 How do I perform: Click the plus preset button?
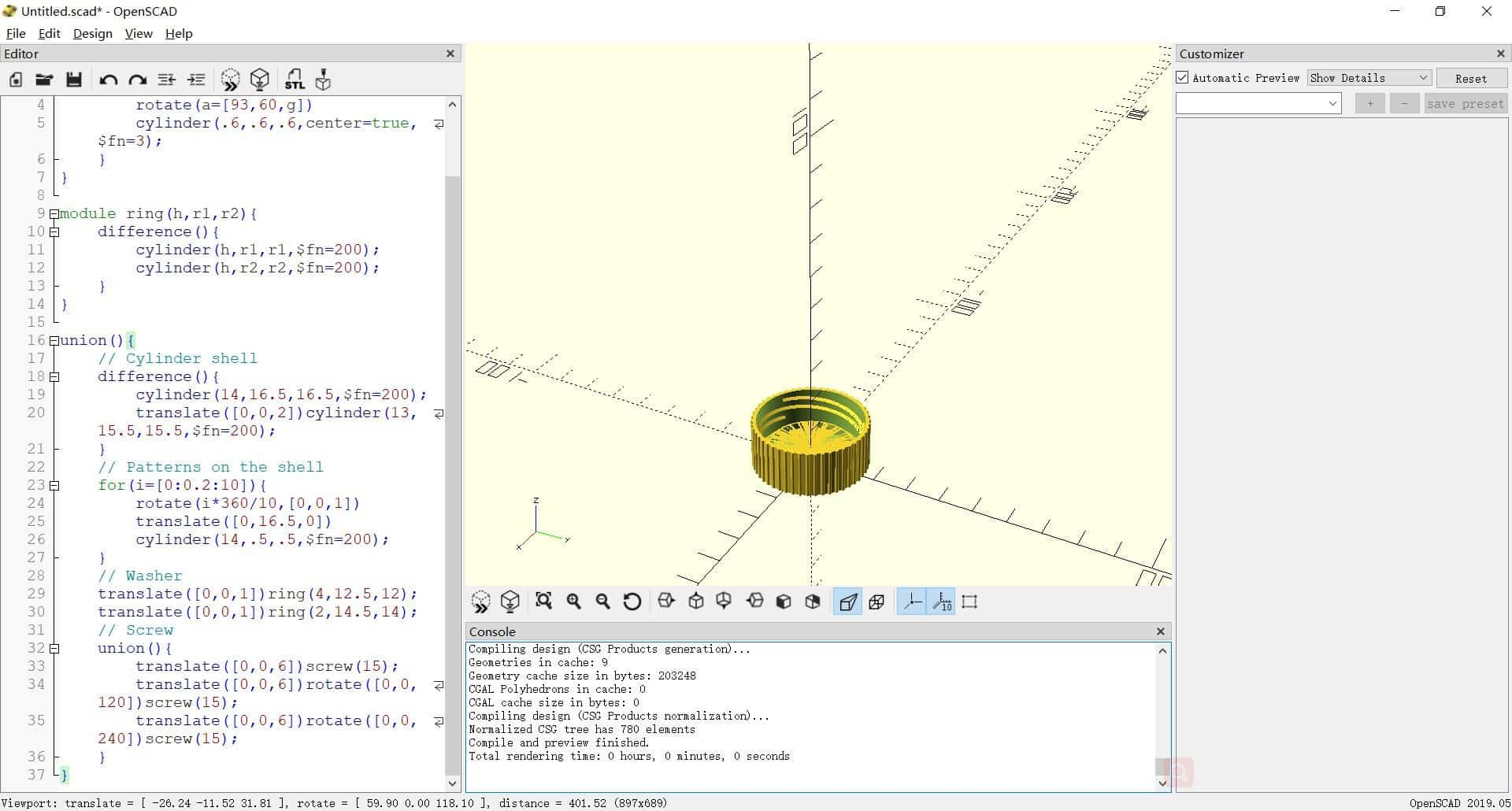click(x=1370, y=103)
